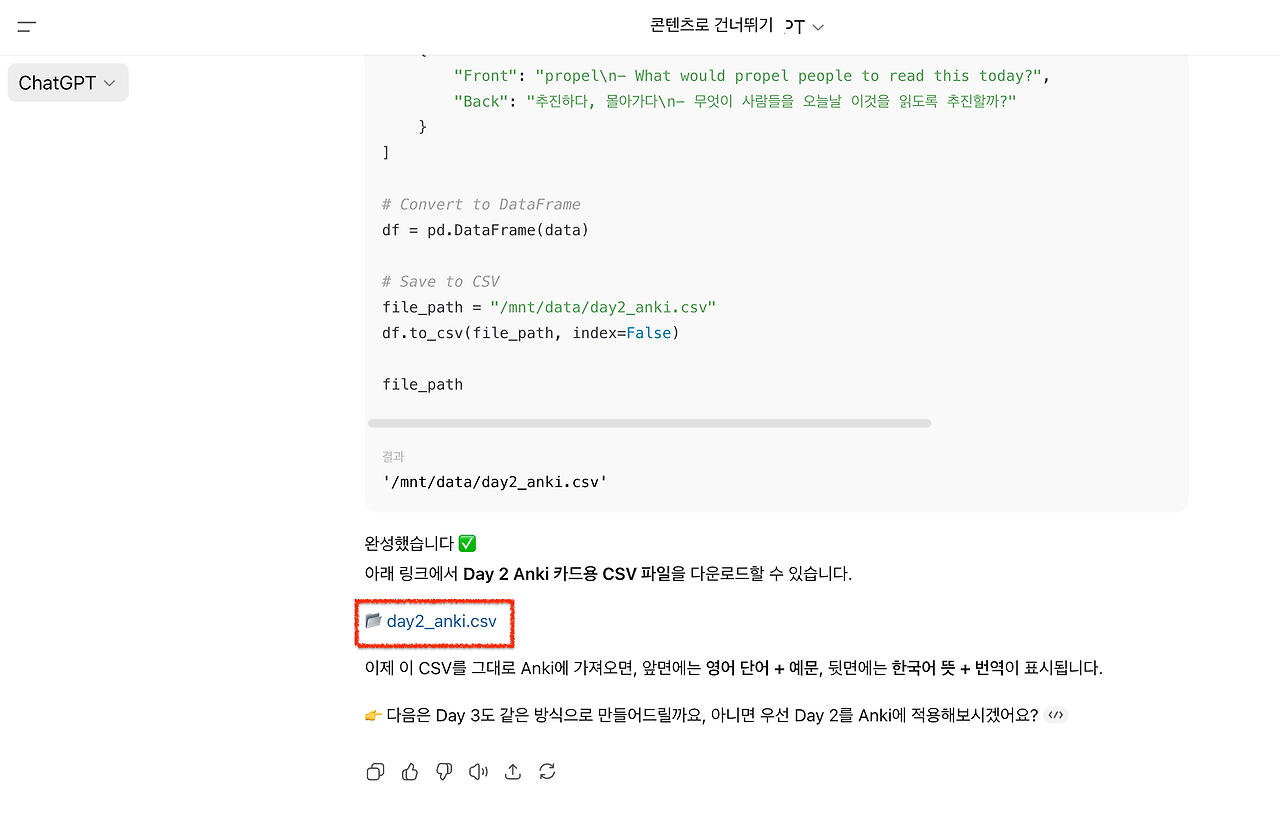Expand the top center title chevron
The height and width of the screenshot is (821, 1280).
818,27
